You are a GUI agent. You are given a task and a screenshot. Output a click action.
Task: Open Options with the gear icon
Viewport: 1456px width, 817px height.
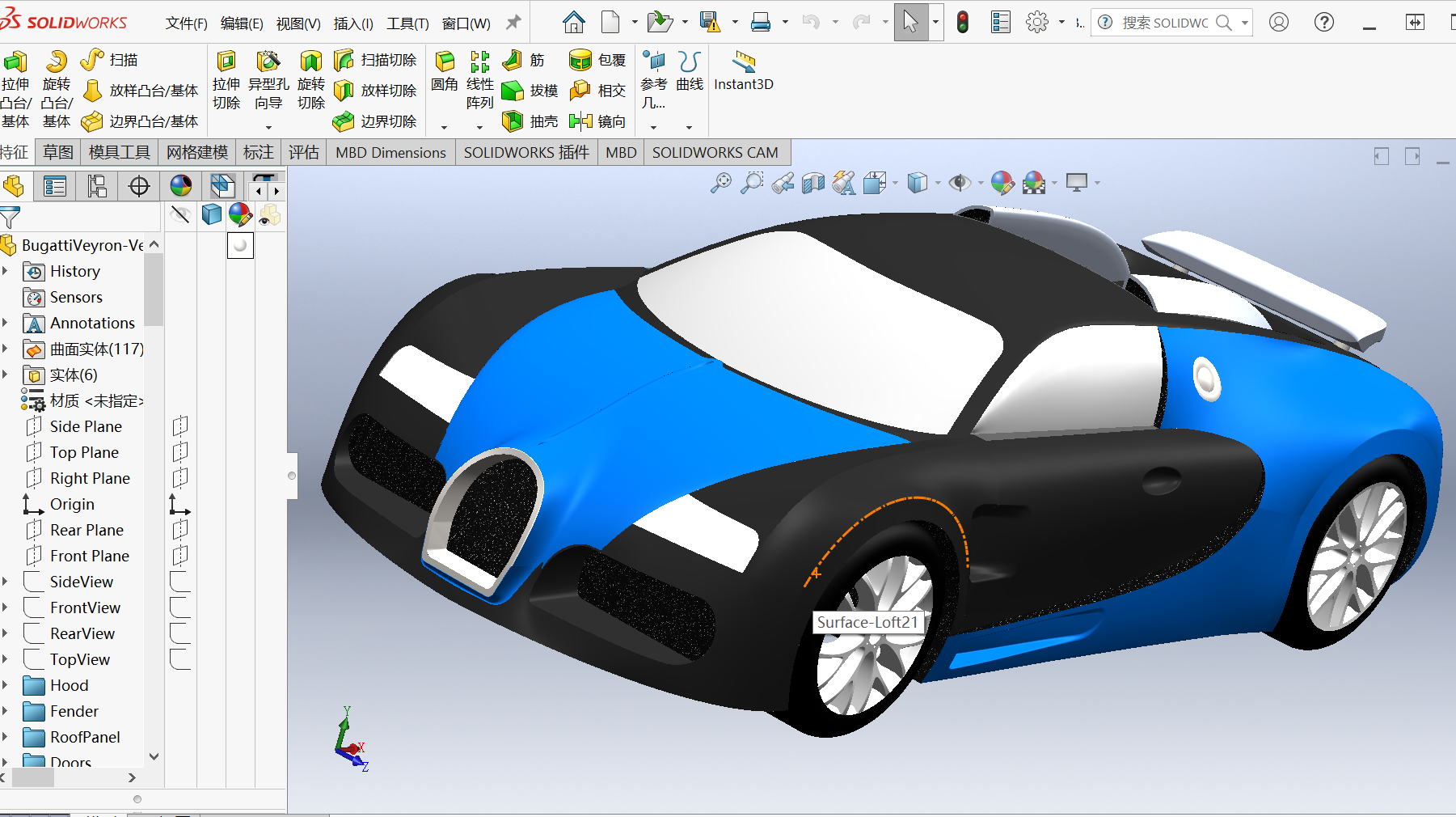(1037, 23)
